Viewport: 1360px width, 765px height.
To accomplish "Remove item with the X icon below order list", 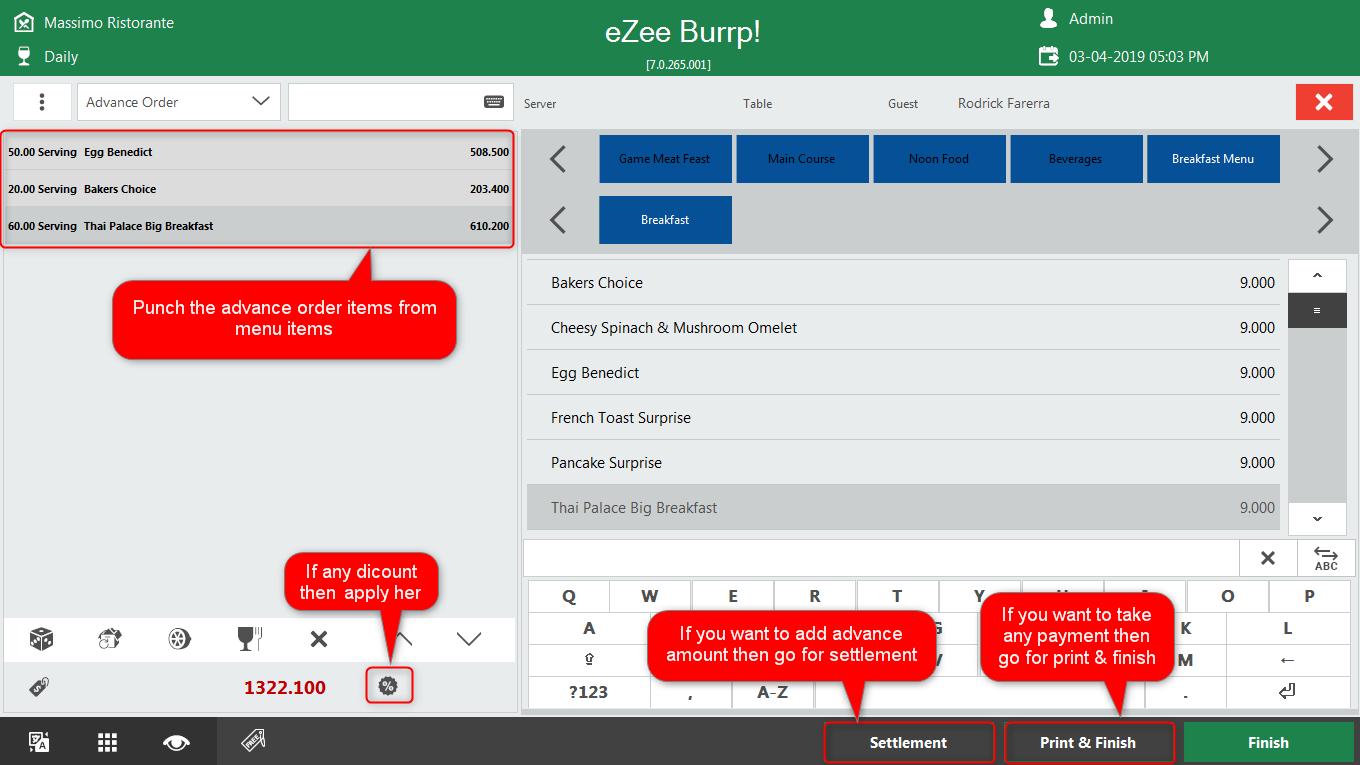I will pyautogui.click(x=319, y=639).
